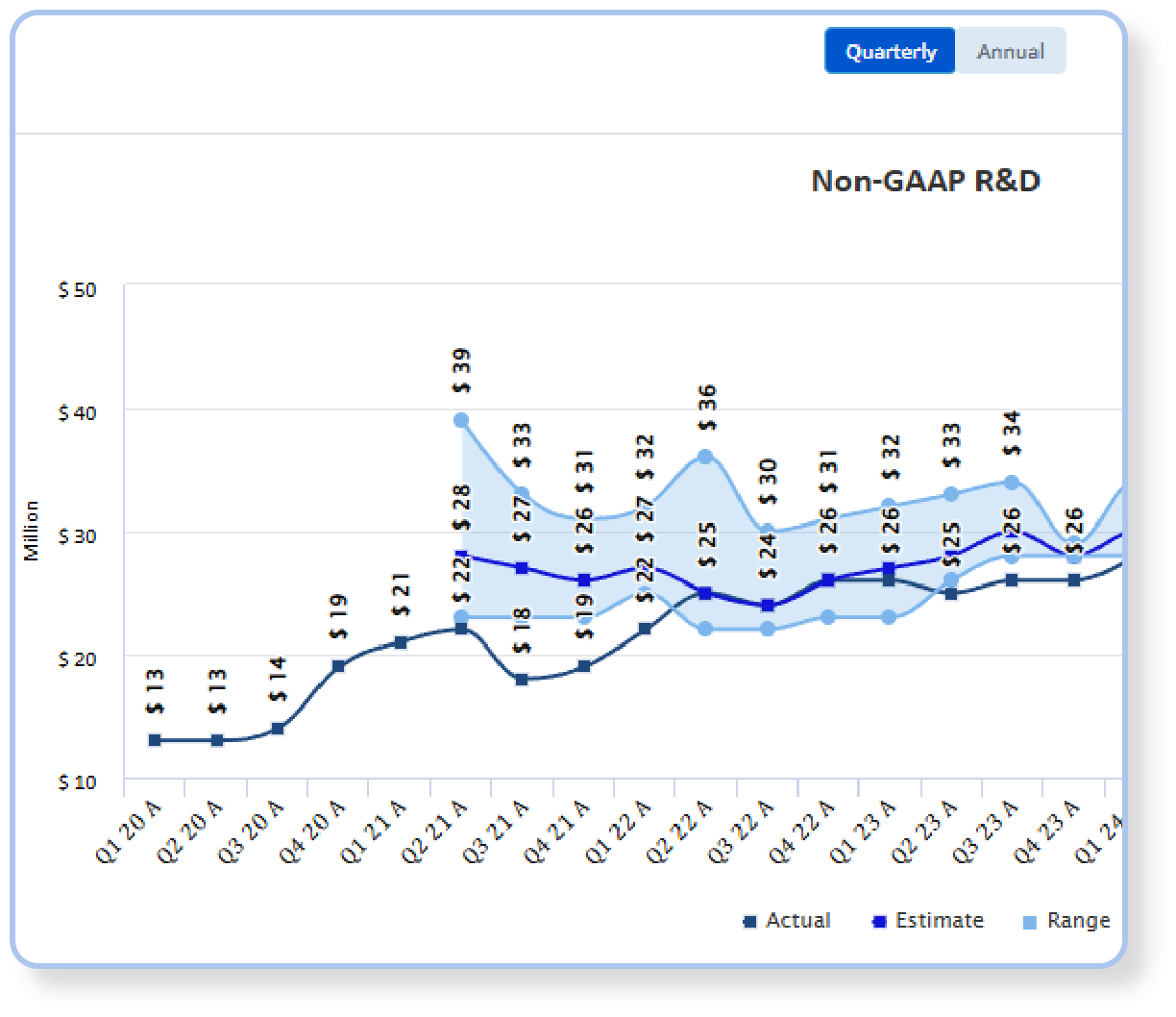Click the Q1 20 A x-axis label
This screenshot has width=1176, height=1017.
coord(131,831)
